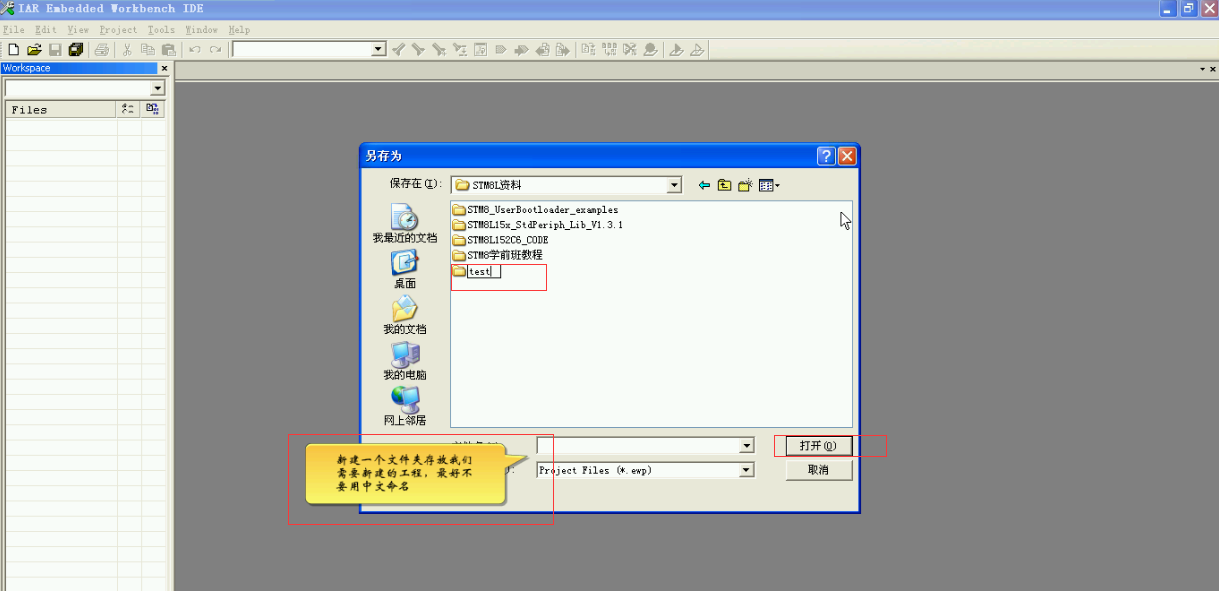The height and width of the screenshot is (591, 1219).
Task: Select the STM8L15x_StdPeriph_Lib_V1.3.1 folder
Action: point(537,225)
